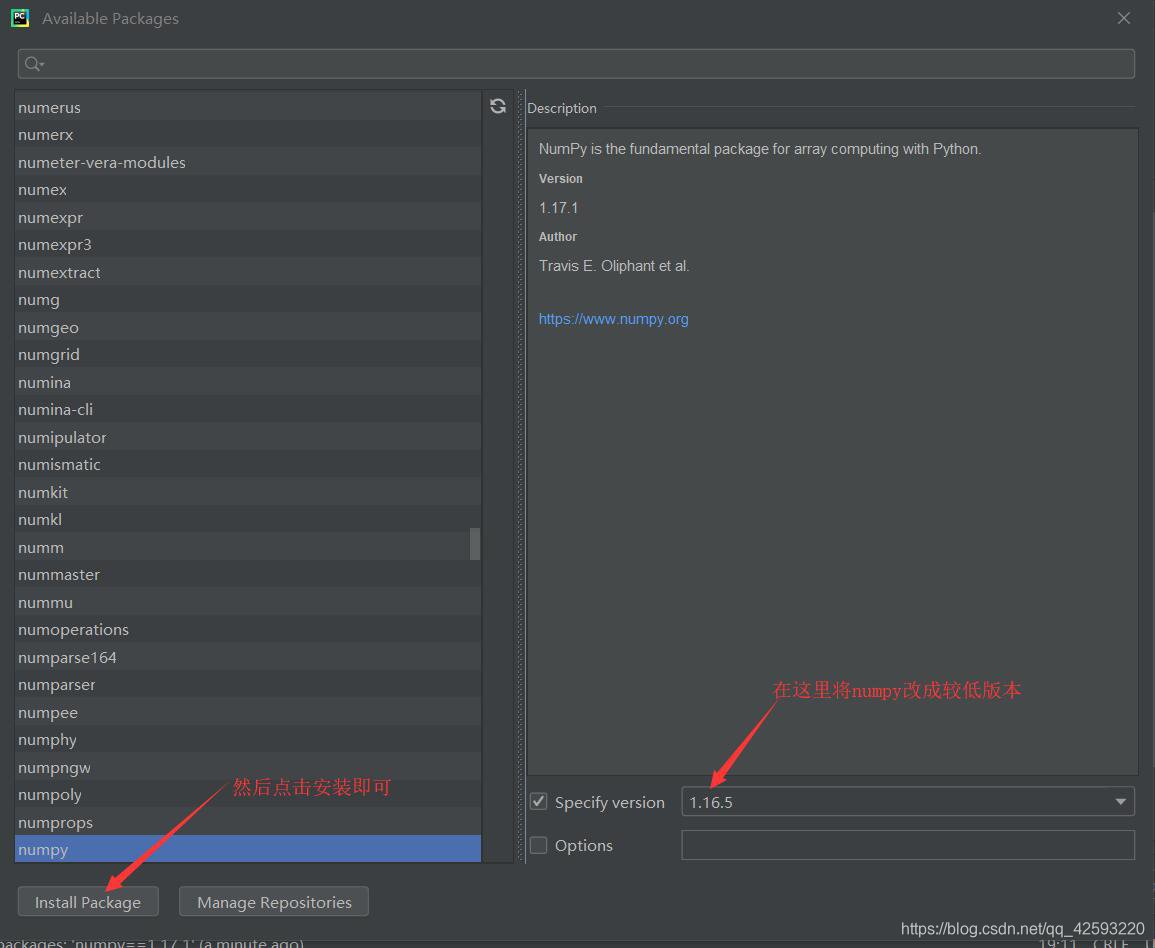Click the NumPy description sentence
1155x948 pixels.
(x=759, y=149)
